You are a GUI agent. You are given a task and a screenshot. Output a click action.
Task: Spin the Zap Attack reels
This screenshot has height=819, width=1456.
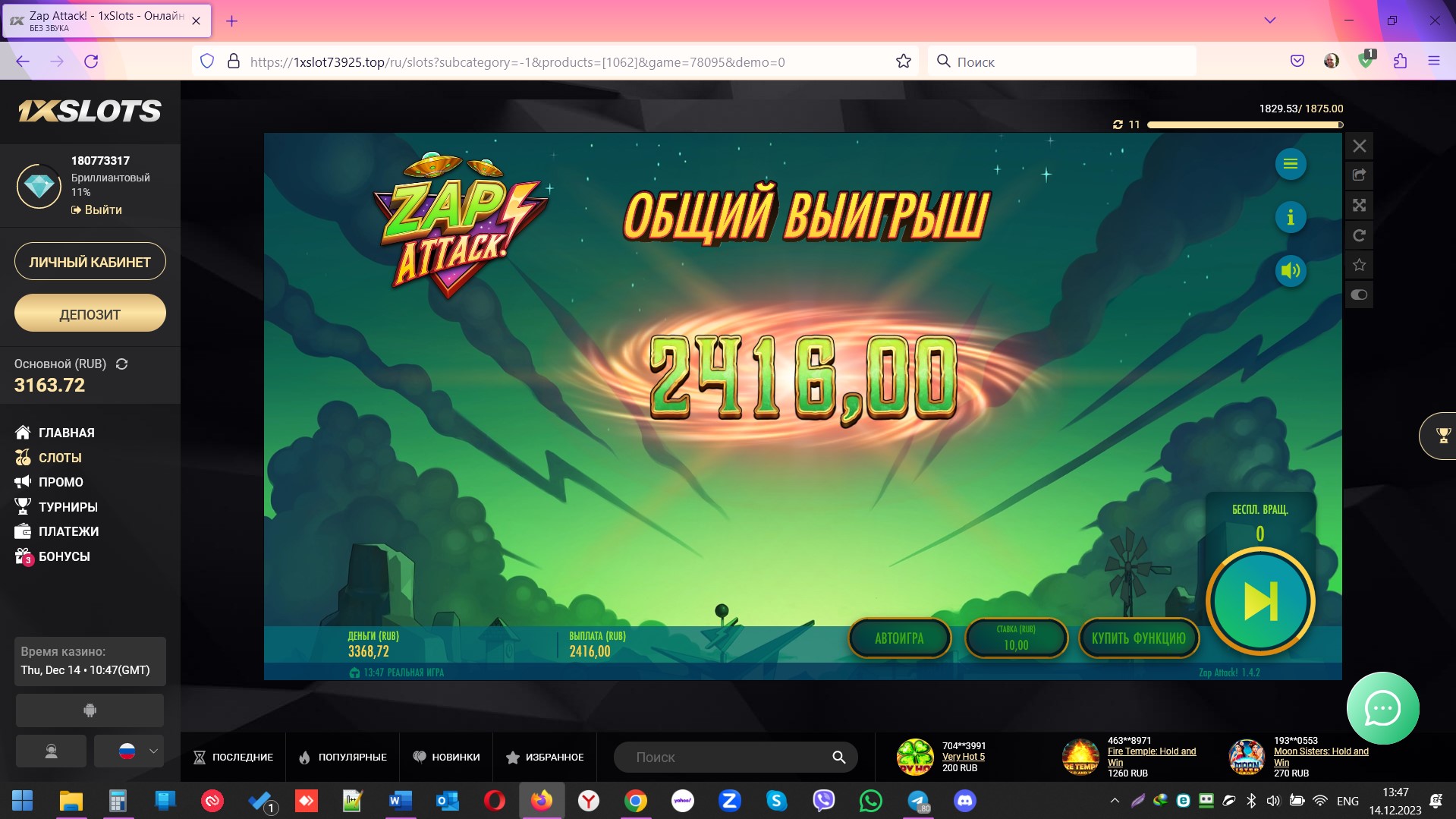(x=1260, y=601)
